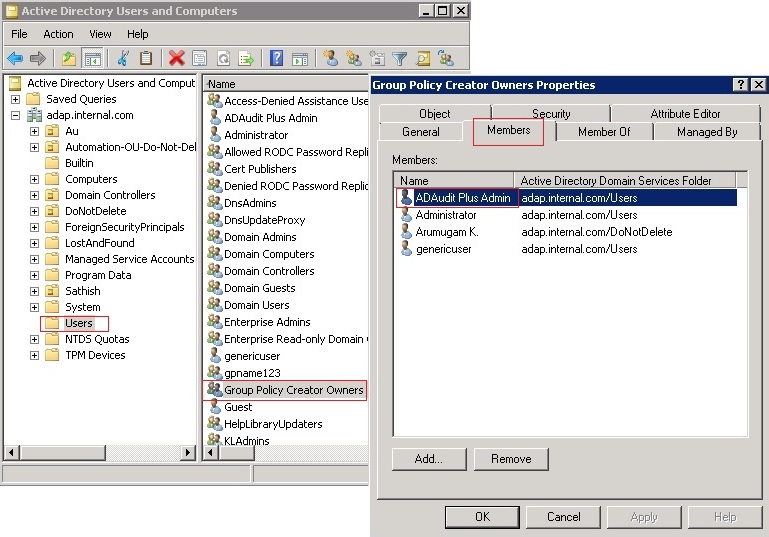Open the Action menu
Image resolution: width=769 pixels, height=537 pixels.
click(58, 34)
